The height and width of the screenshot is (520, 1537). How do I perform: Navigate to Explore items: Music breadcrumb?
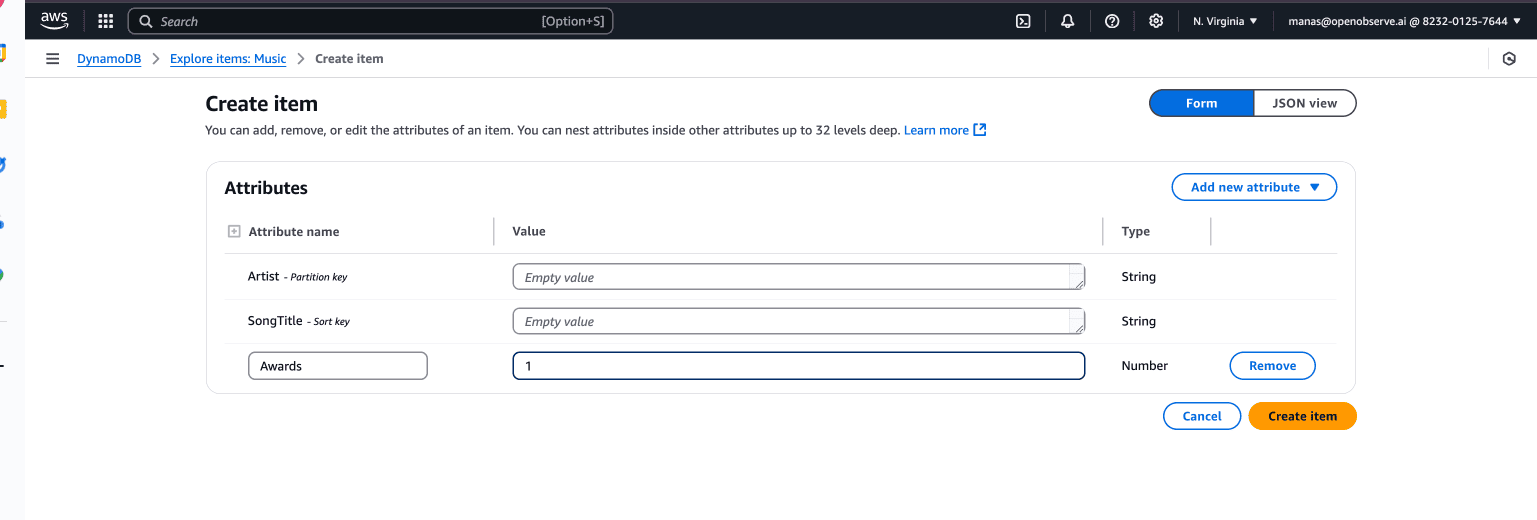tap(228, 59)
